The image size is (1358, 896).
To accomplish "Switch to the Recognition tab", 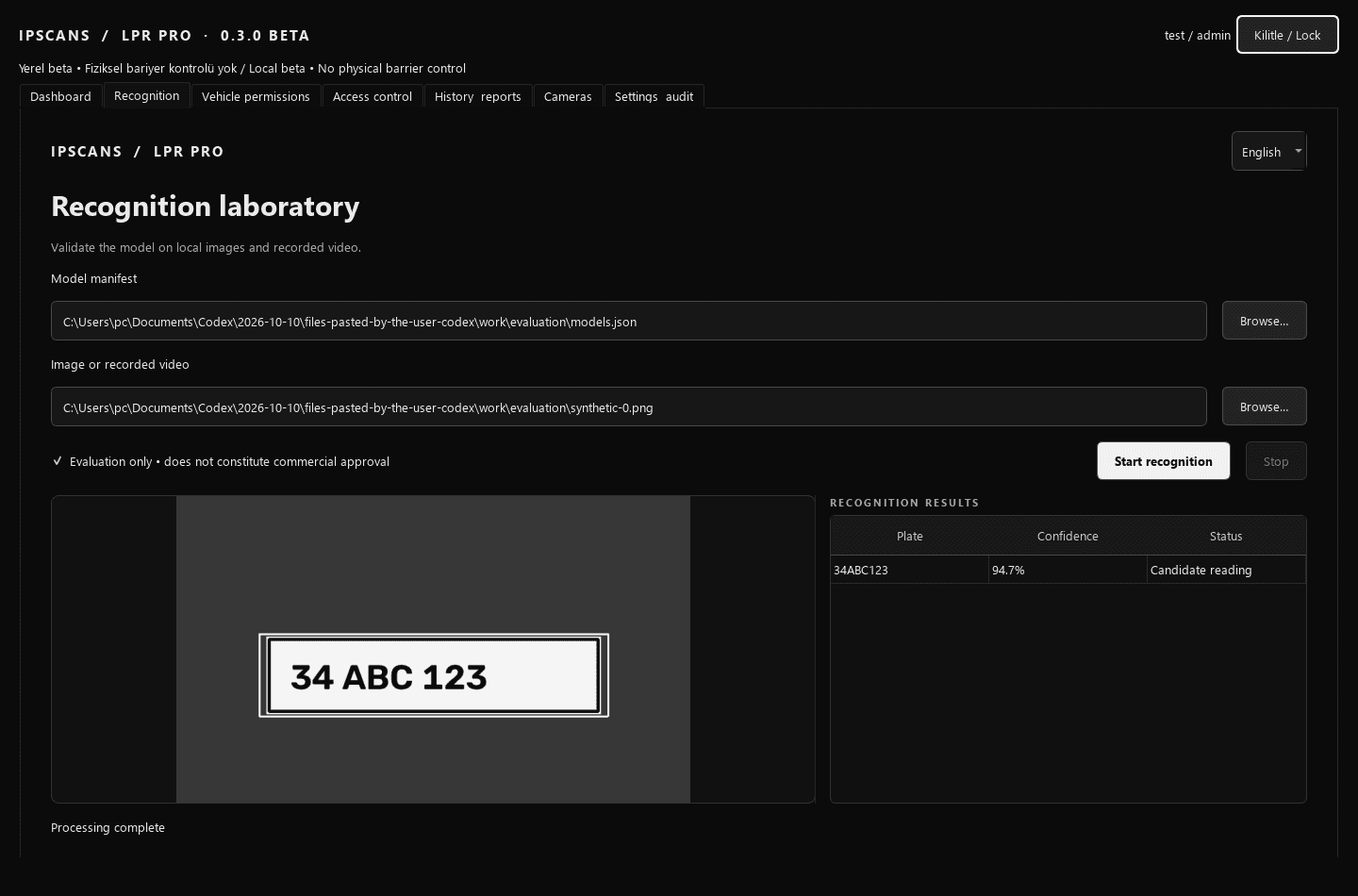I will click(x=146, y=95).
